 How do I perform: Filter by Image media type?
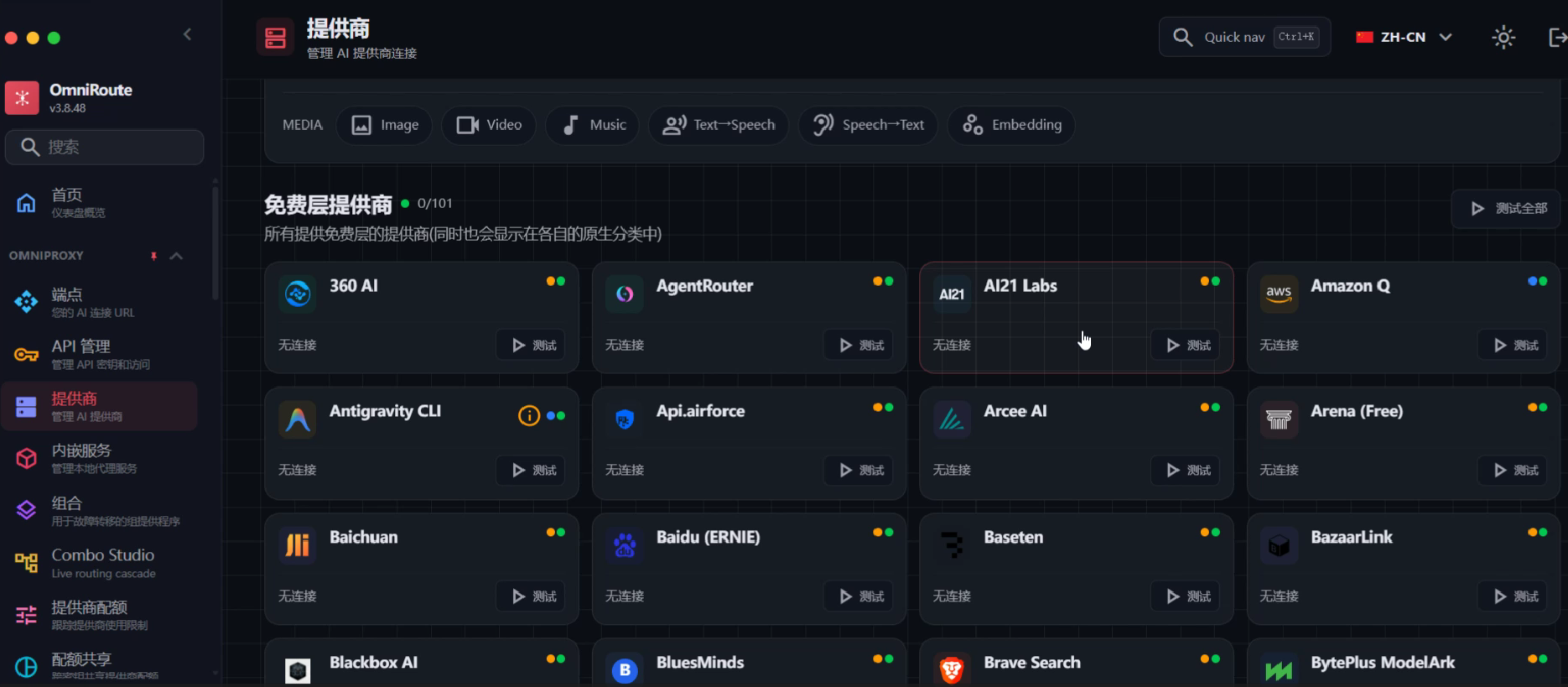pos(385,125)
